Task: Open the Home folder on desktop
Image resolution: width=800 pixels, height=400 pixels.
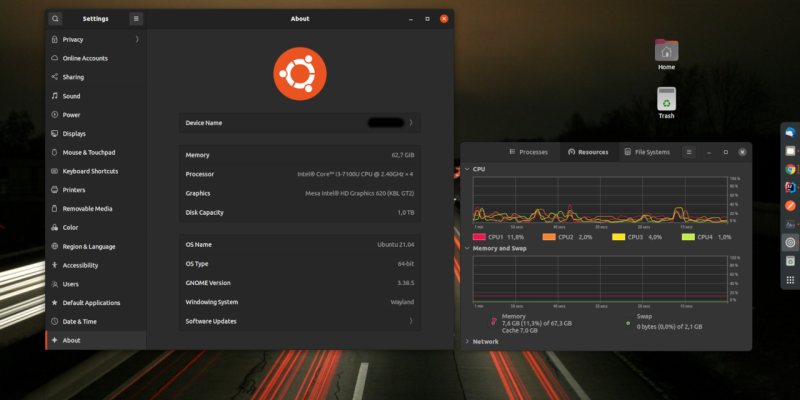Action: pyautogui.click(x=667, y=52)
